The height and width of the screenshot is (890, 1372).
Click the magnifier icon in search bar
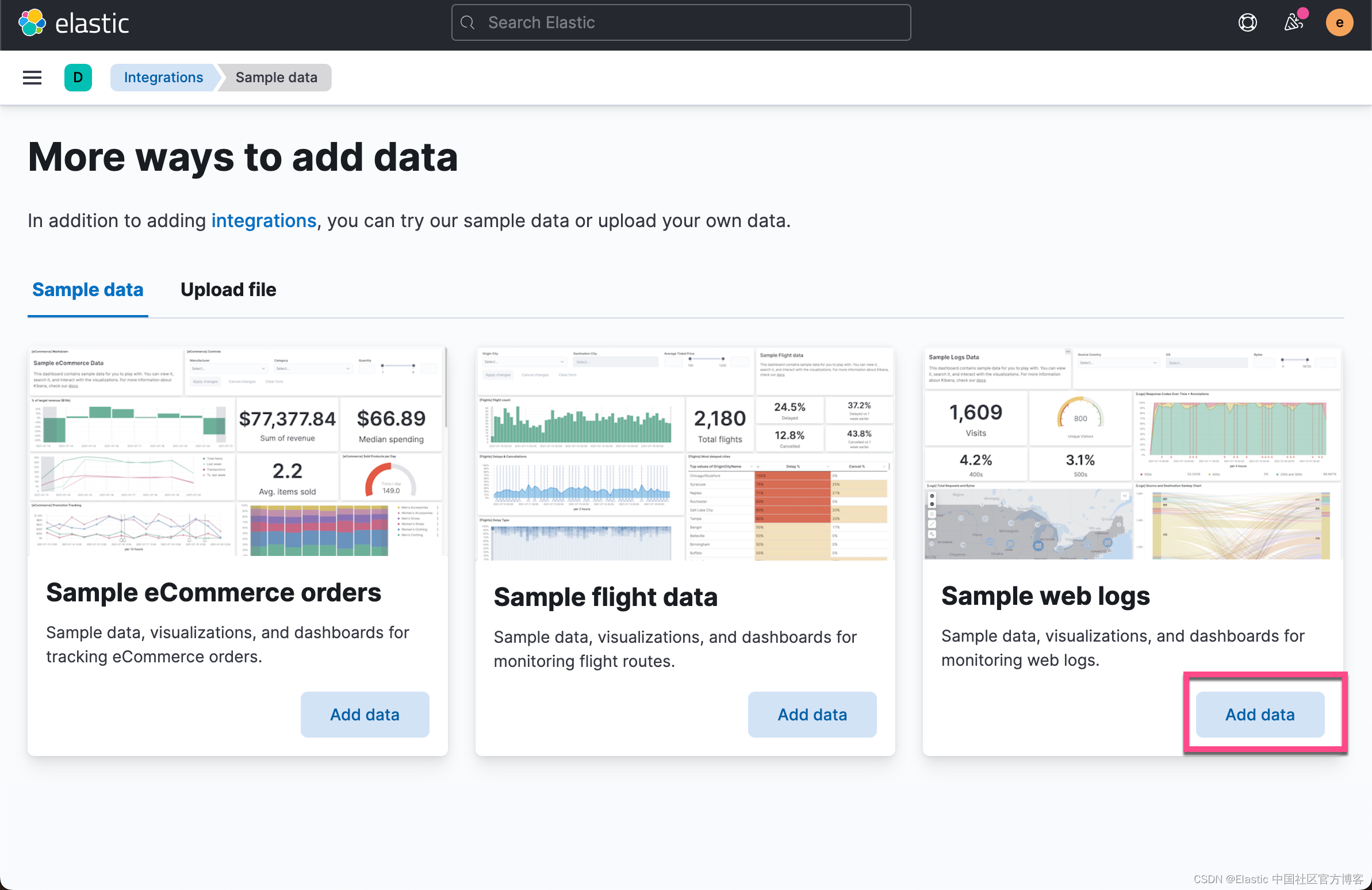(468, 23)
